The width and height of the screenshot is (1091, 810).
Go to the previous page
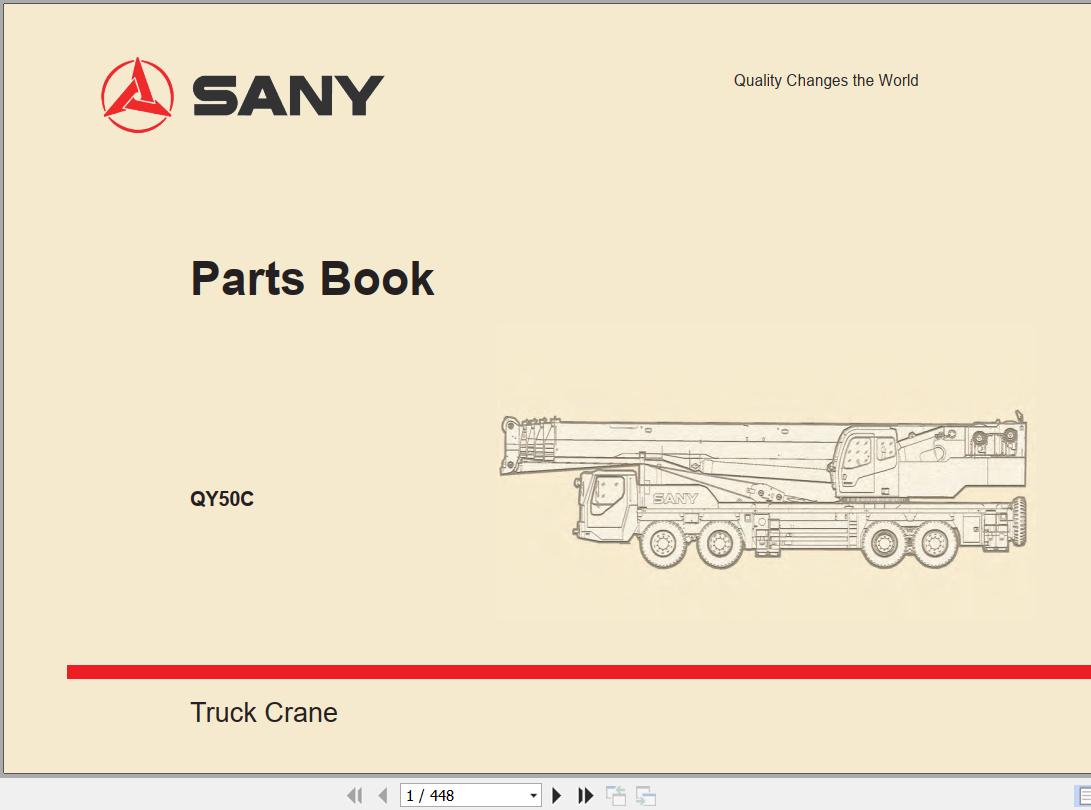383,795
